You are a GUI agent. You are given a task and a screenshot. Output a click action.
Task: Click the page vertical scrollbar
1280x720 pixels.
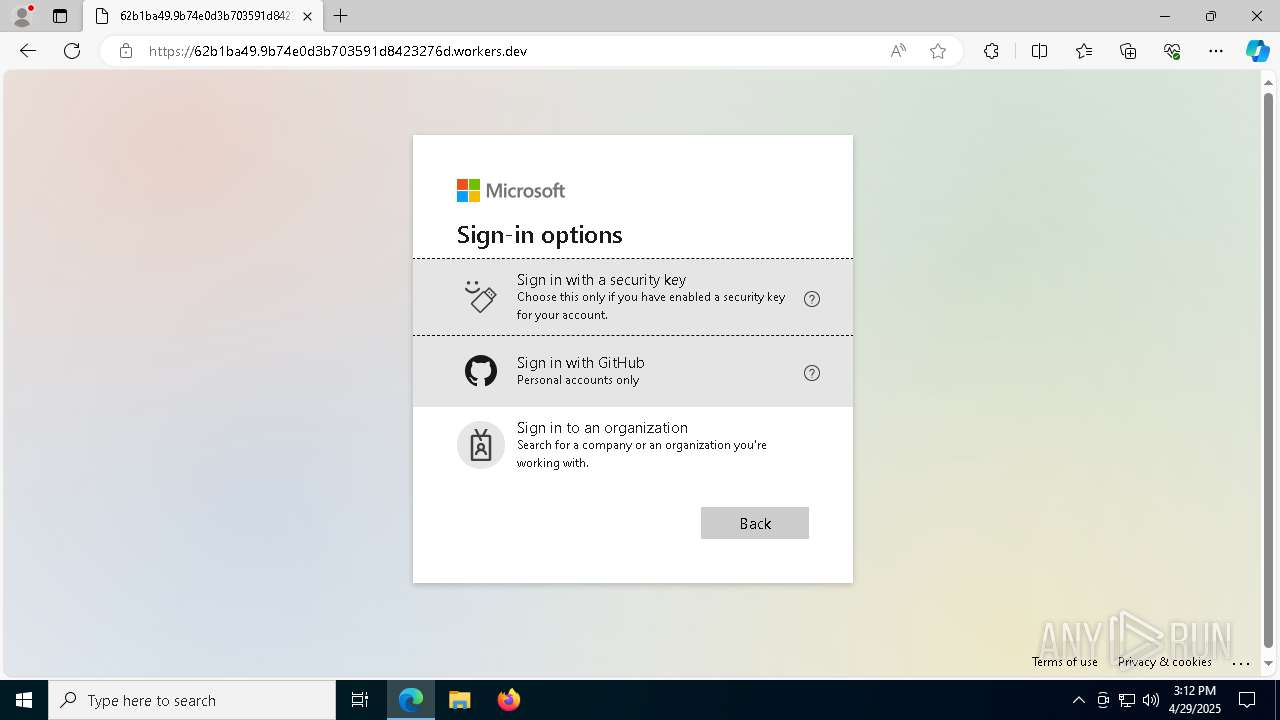point(1269,369)
